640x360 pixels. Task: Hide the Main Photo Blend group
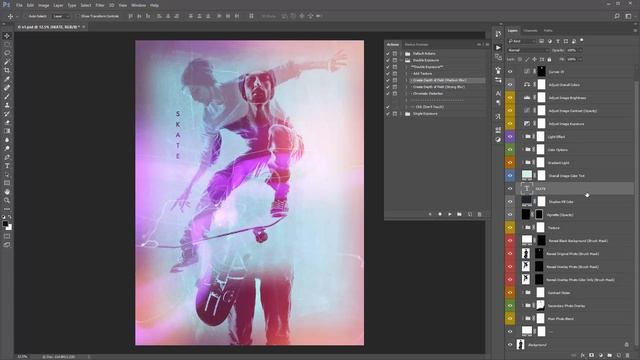510,318
